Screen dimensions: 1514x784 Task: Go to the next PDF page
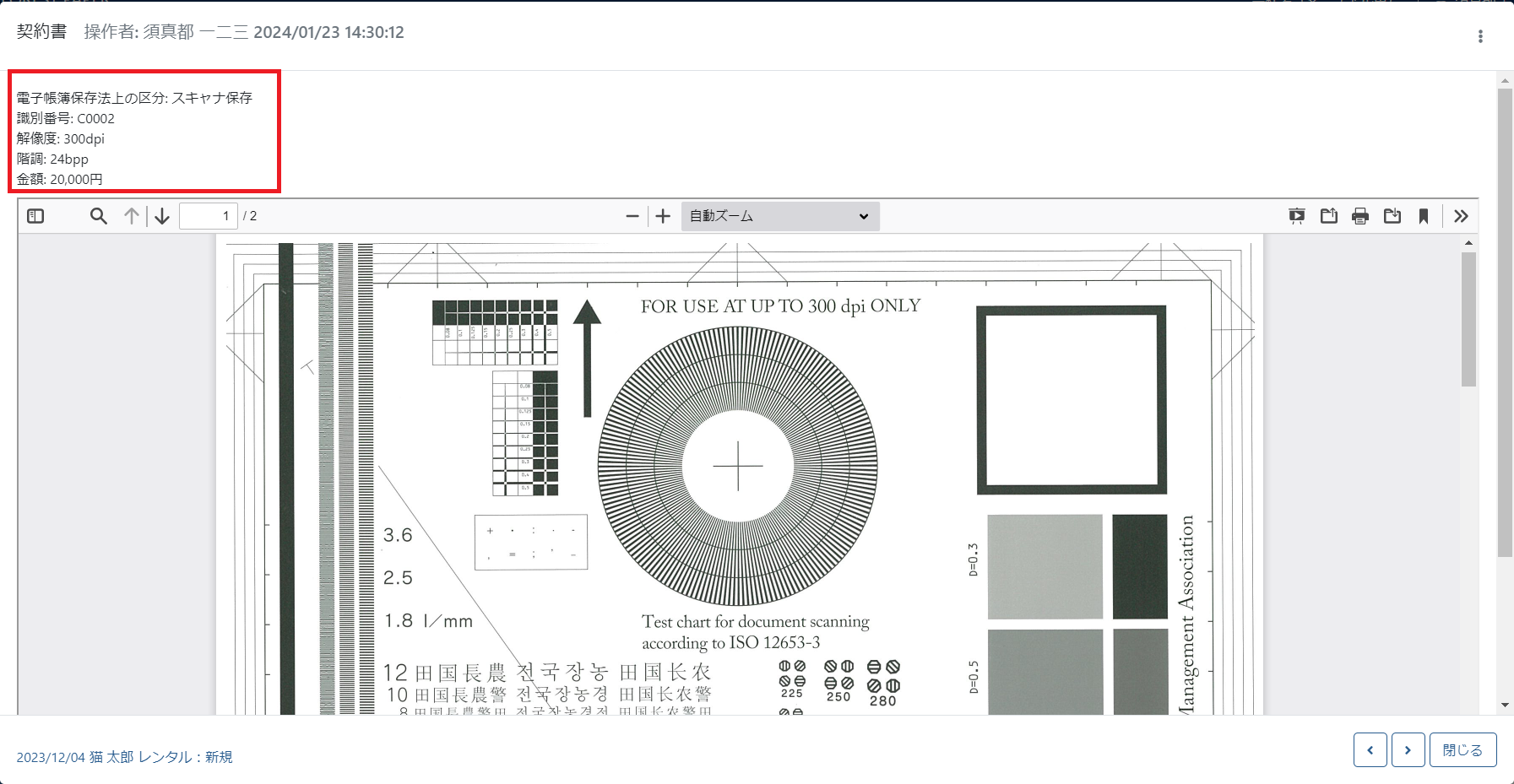coord(162,216)
